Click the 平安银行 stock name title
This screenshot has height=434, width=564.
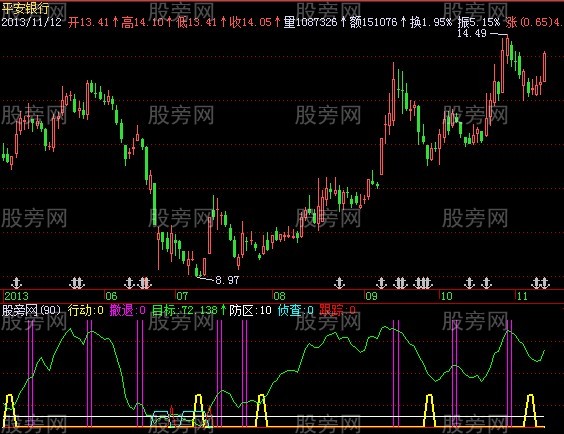click(25, 8)
